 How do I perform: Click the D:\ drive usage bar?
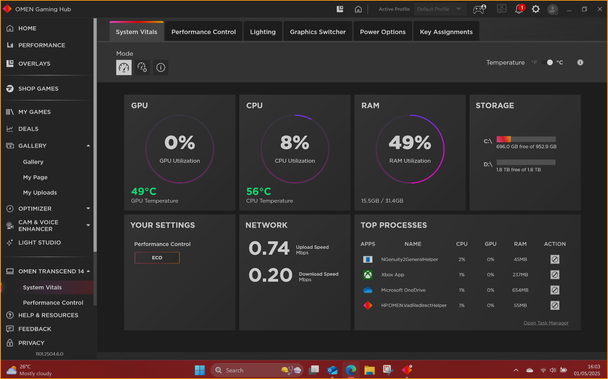526,163
